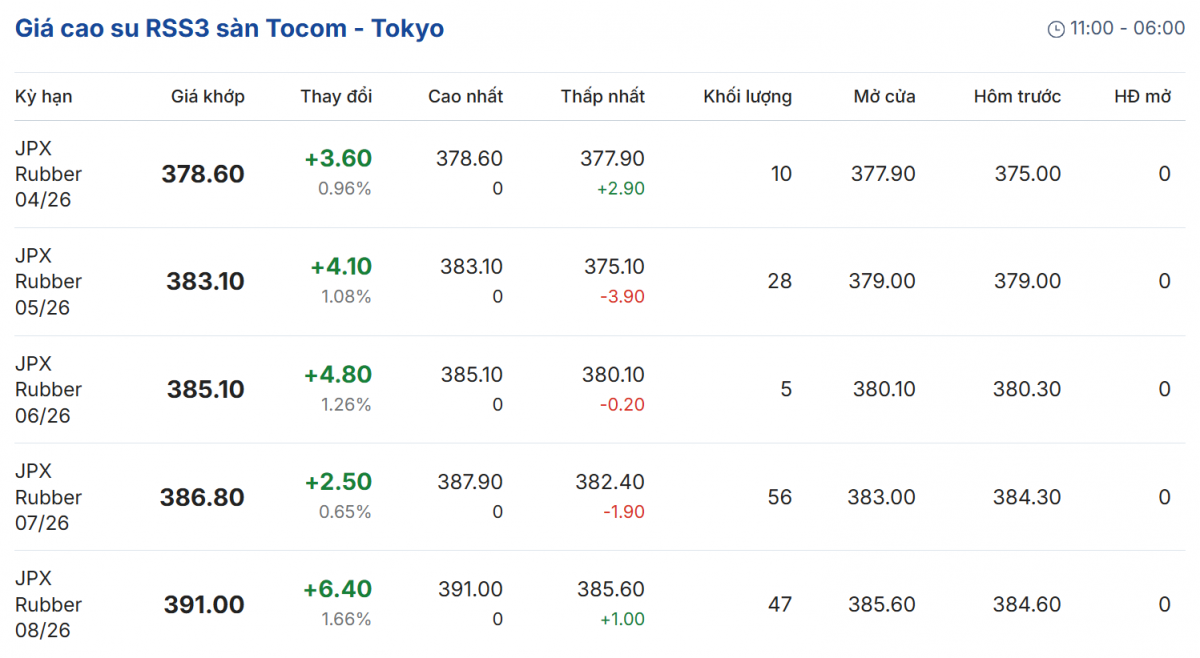The height and width of the screenshot is (658, 1200).
Task: Select the Thay đổi column header
Action: click(336, 97)
